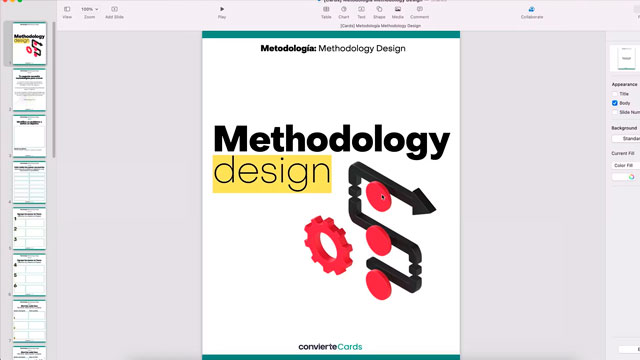
Task: Open the Color Fill dropdown
Action: (625, 165)
